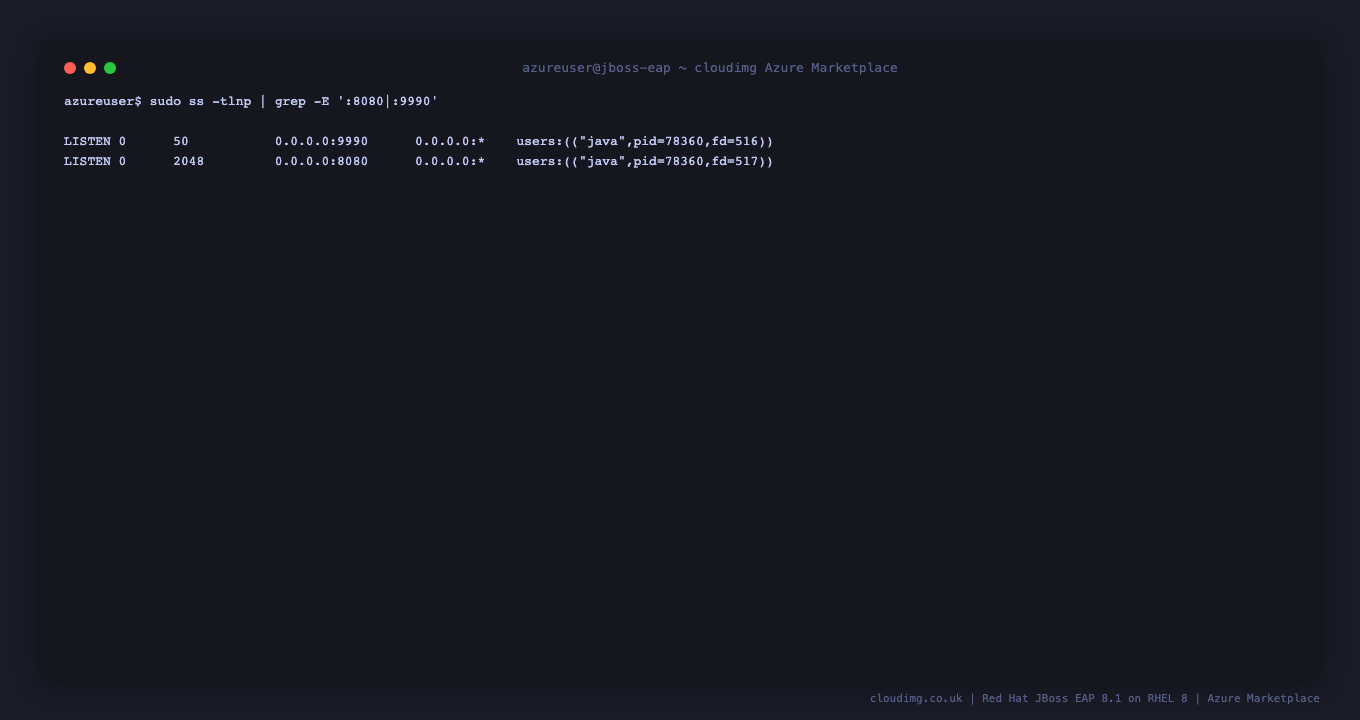Click LISTEN in the 9990 row
1360x720 pixels.
pyautogui.click(x=87, y=141)
